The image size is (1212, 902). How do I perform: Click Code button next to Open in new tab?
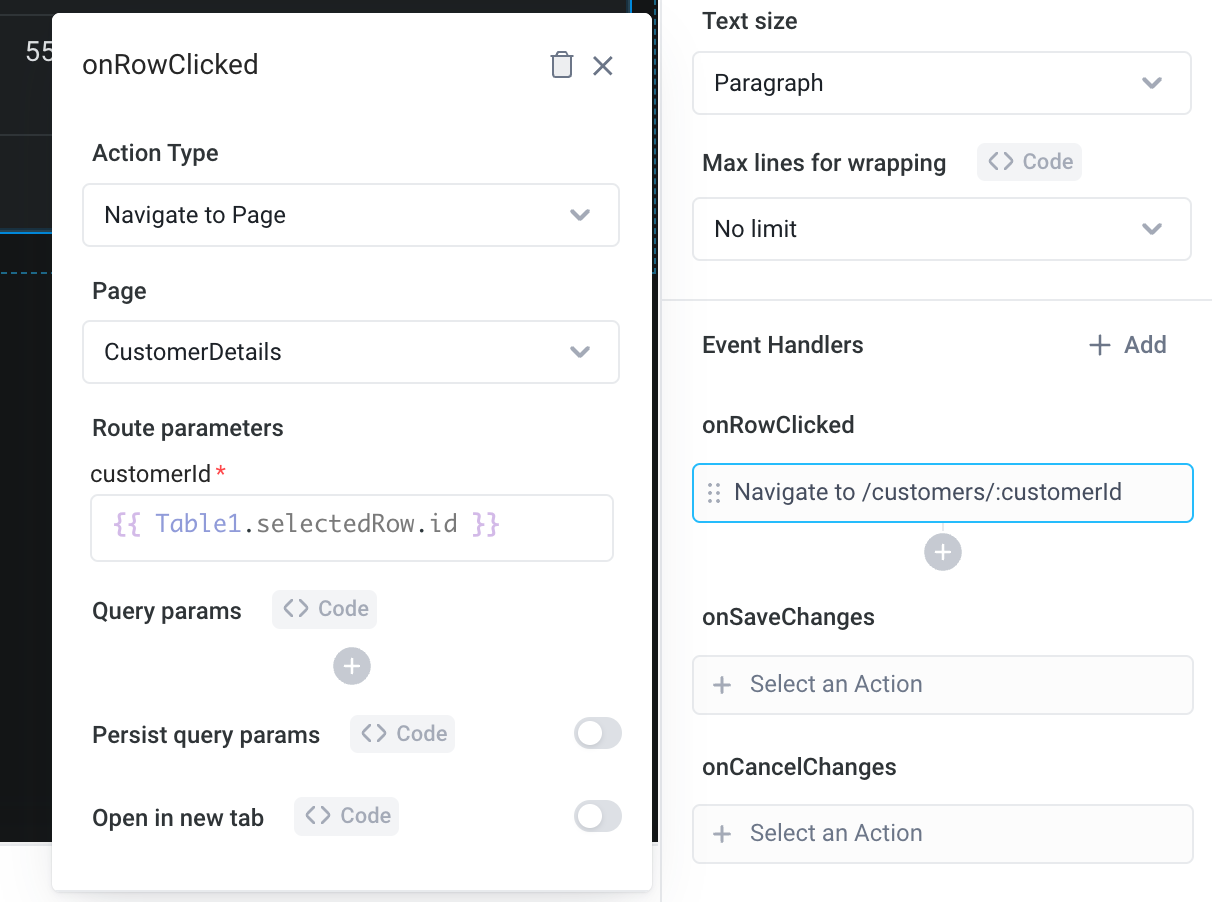[x=347, y=816]
